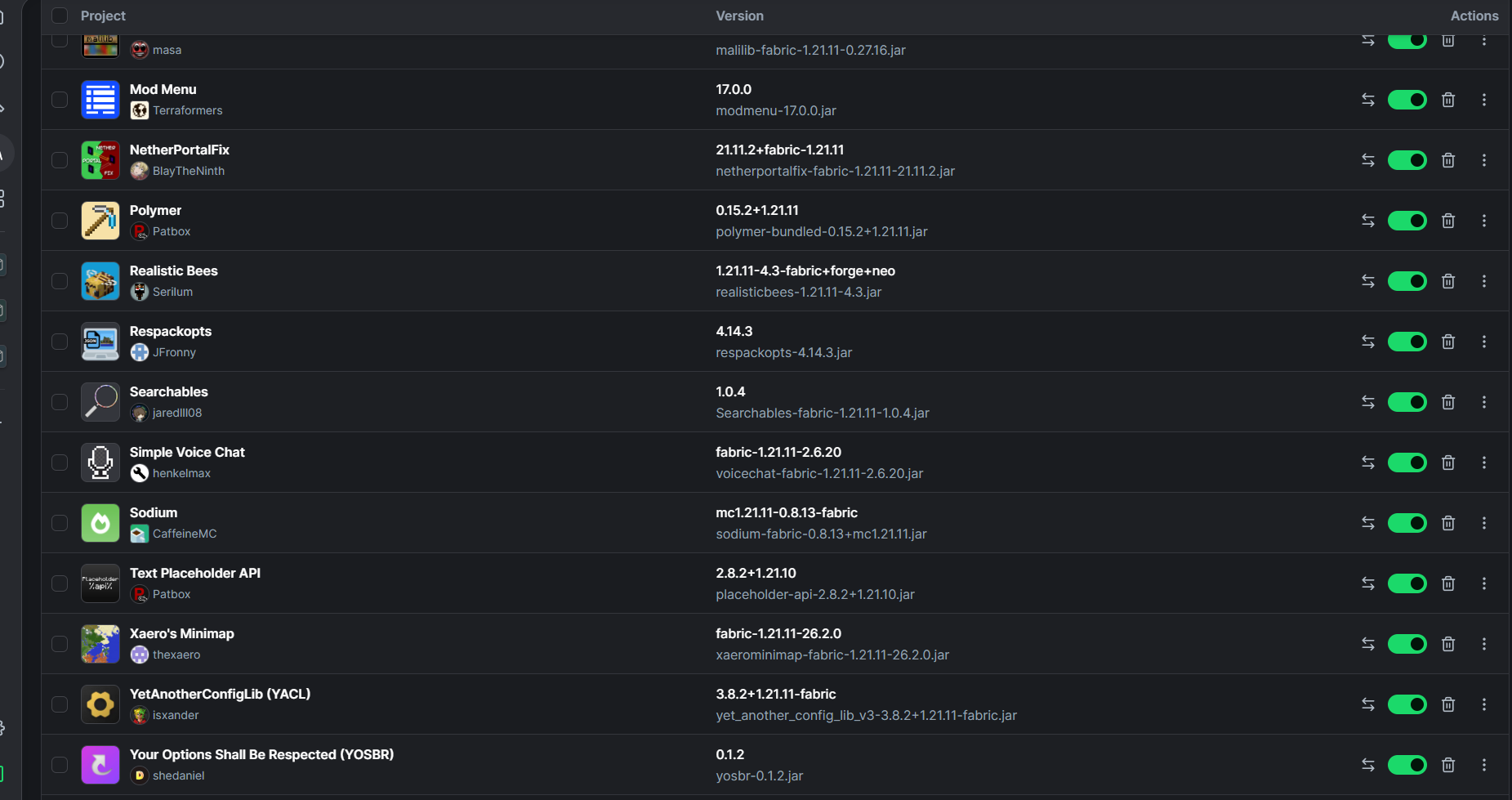Screen dimensions: 1512x800
Task: Delete the Simple Voice Chat mod
Action: coord(1448,463)
